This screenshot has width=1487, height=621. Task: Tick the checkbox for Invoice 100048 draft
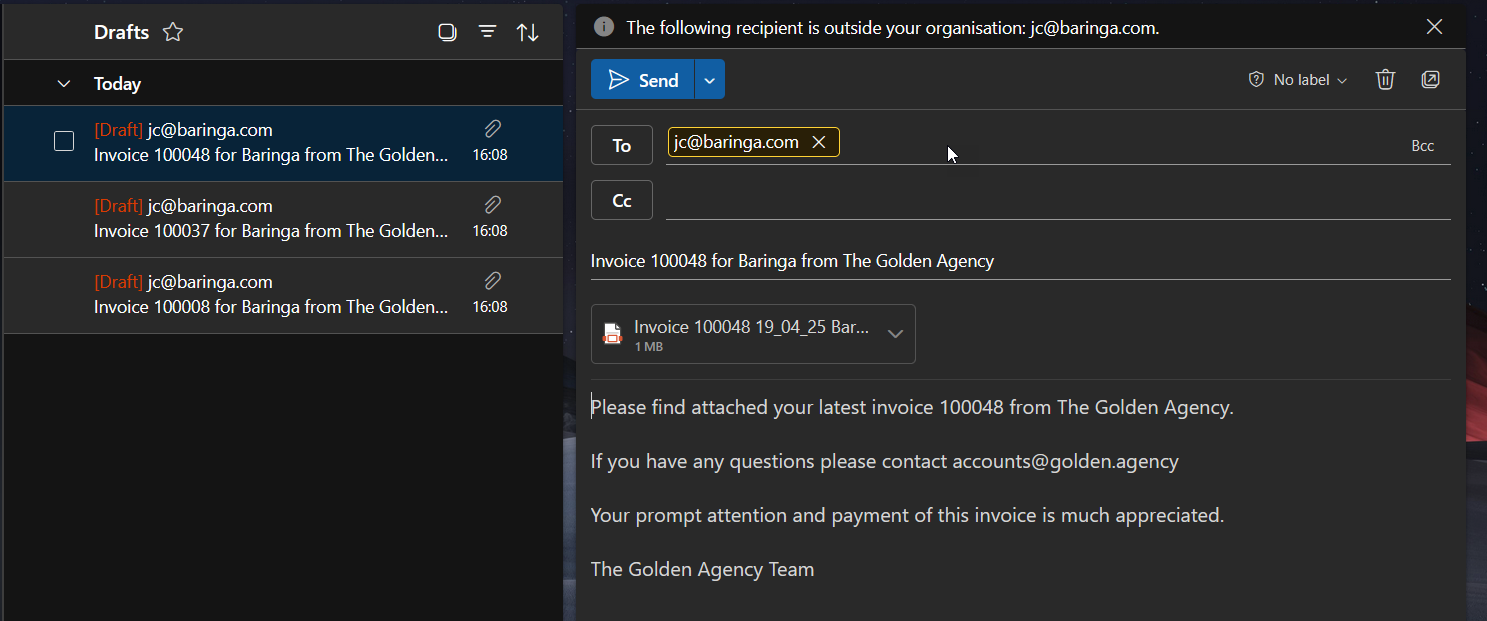point(64,142)
